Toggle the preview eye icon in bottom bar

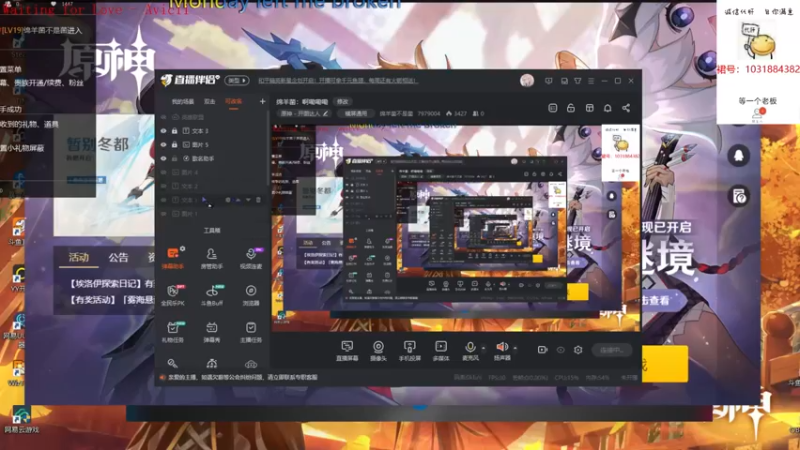(561, 349)
